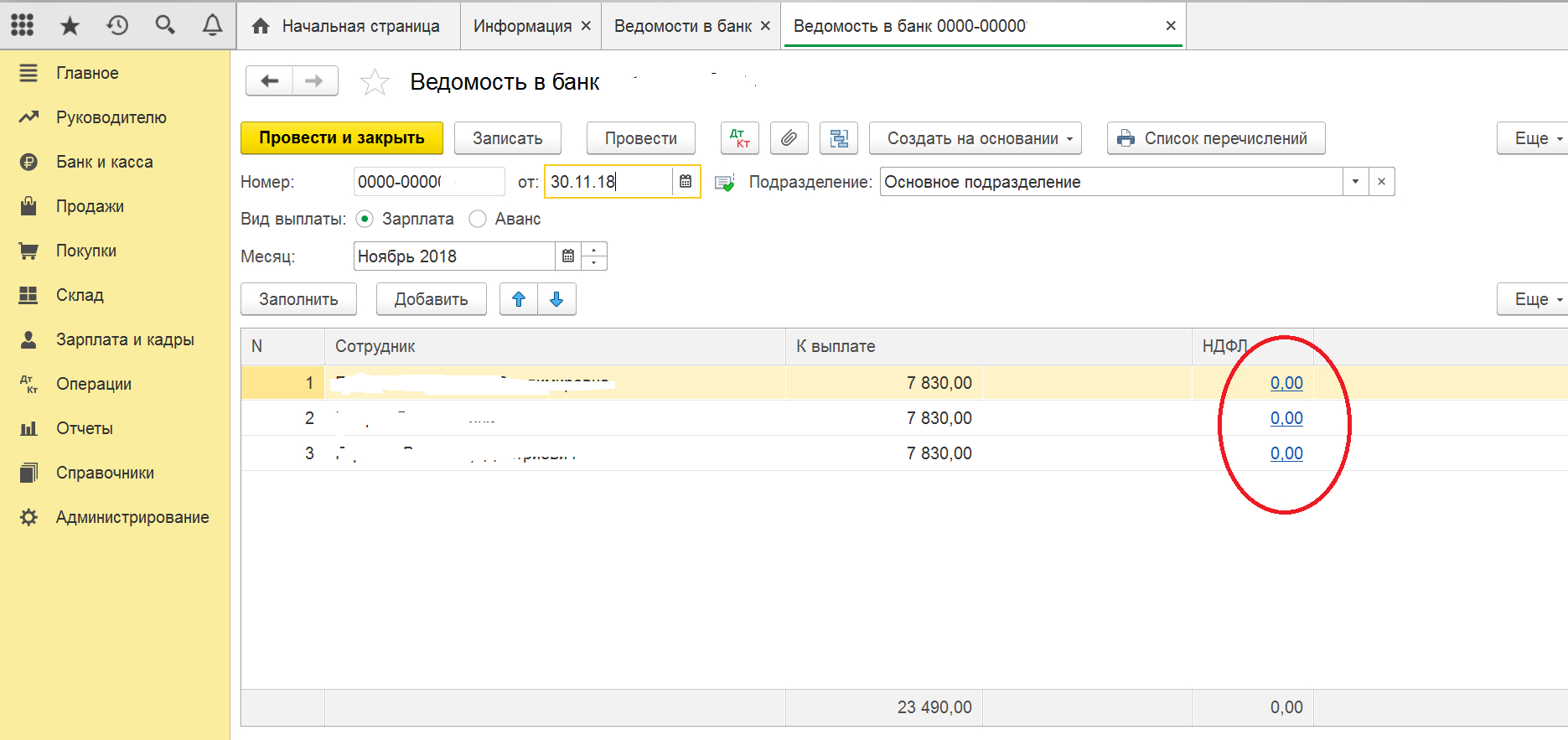Switch to the Информация tab
This screenshot has height=740, width=1568.
click(x=522, y=26)
